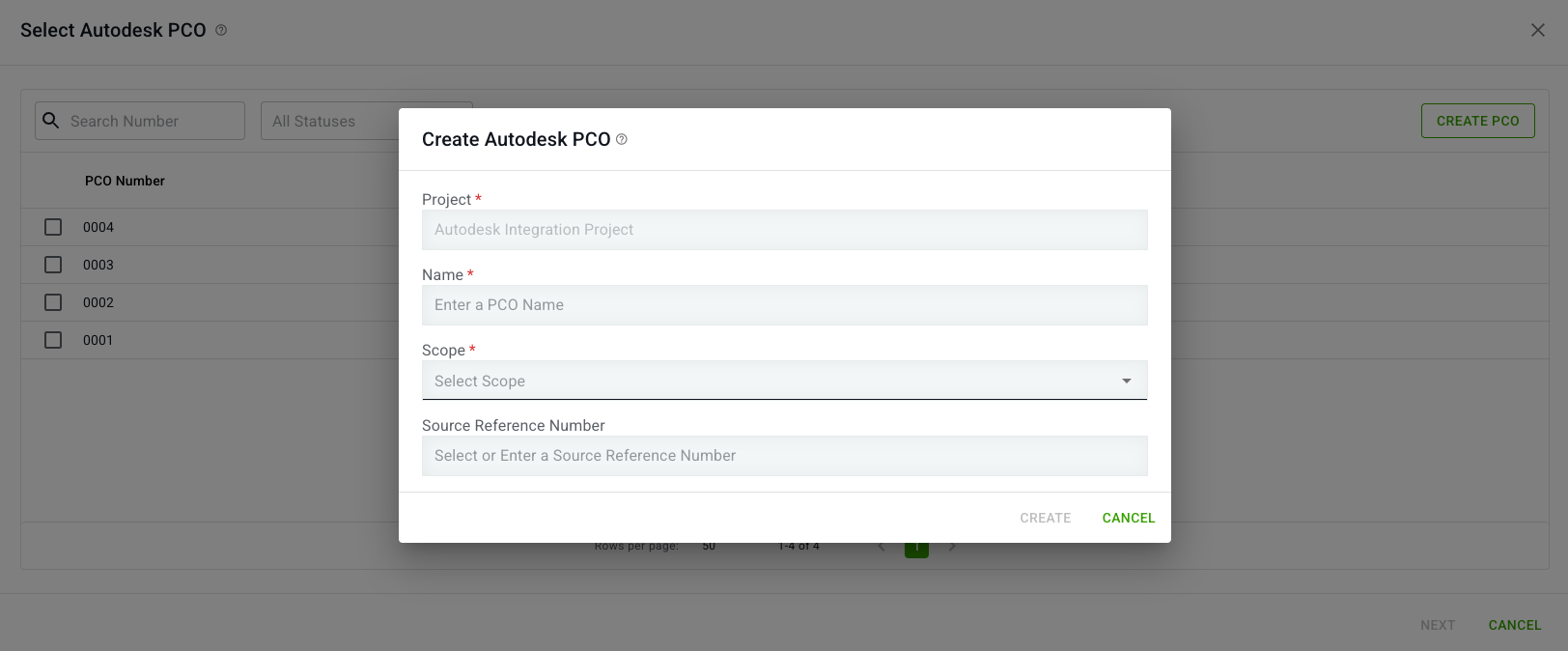Image resolution: width=1568 pixels, height=651 pixels.
Task: Sort by the PCO Number column header
Action: [125, 181]
